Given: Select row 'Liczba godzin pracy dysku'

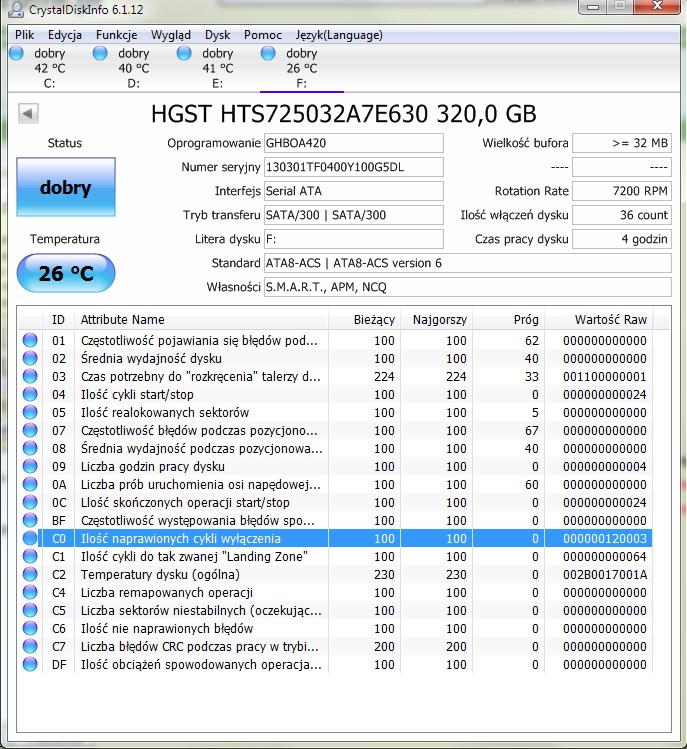Looking at the screenshot, I should tap(335, 466).
